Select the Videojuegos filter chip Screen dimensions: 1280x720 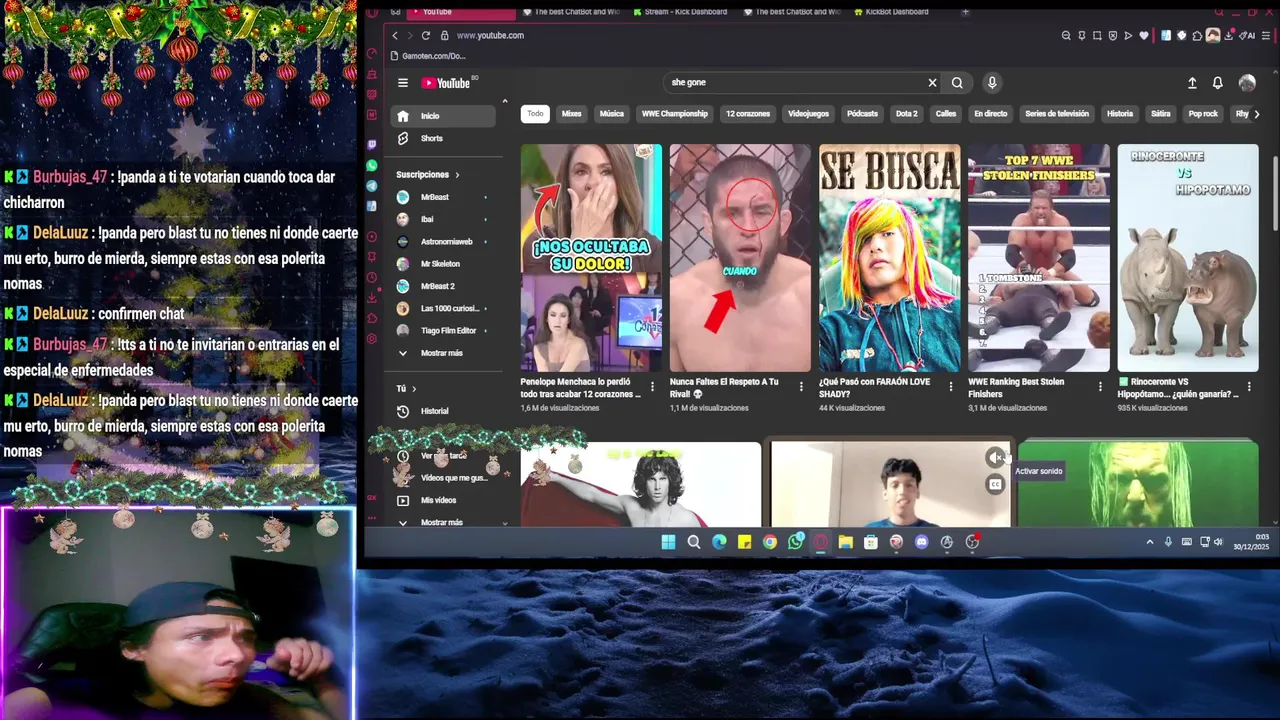coord(808,114)
